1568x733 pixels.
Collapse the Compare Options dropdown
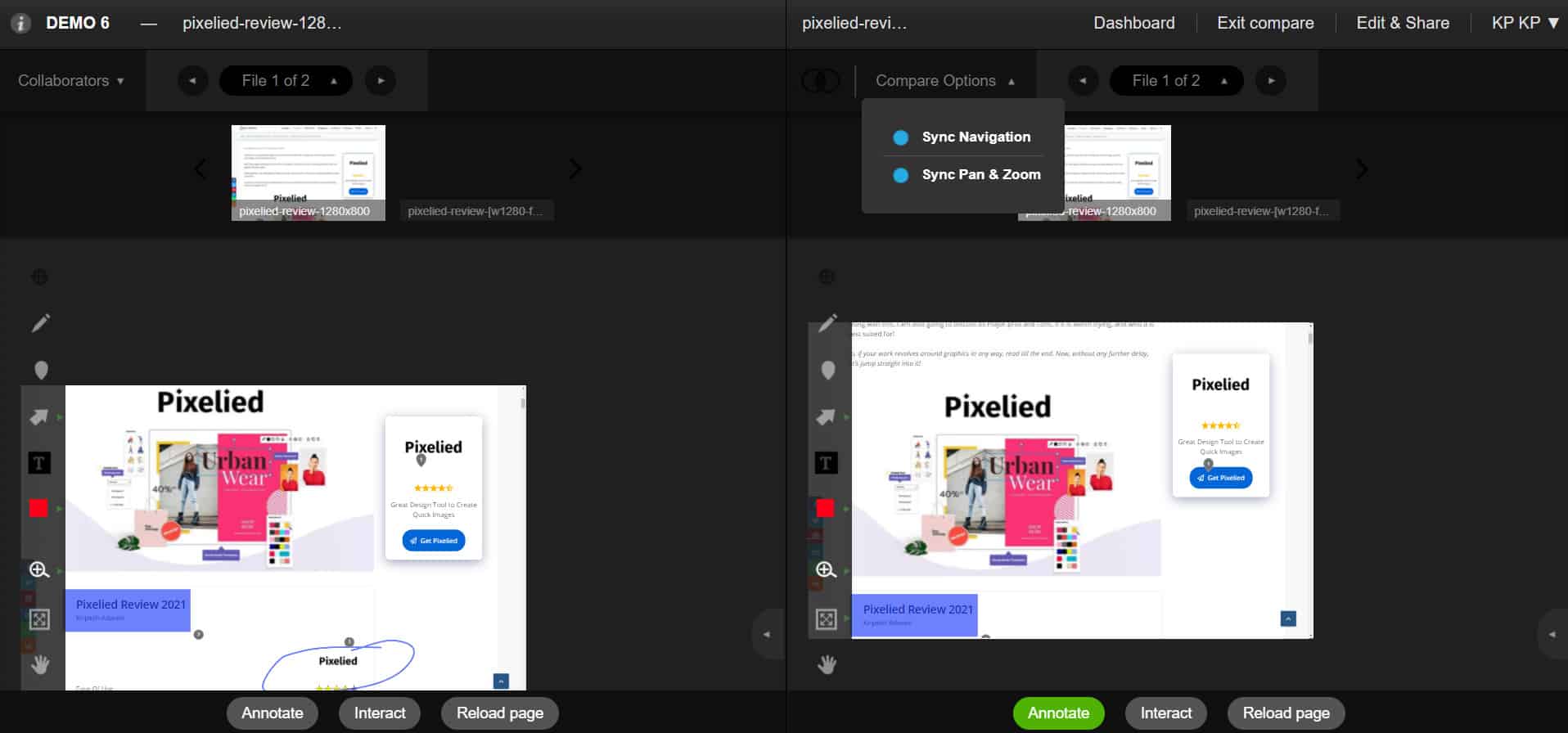[x=944, y=81]
